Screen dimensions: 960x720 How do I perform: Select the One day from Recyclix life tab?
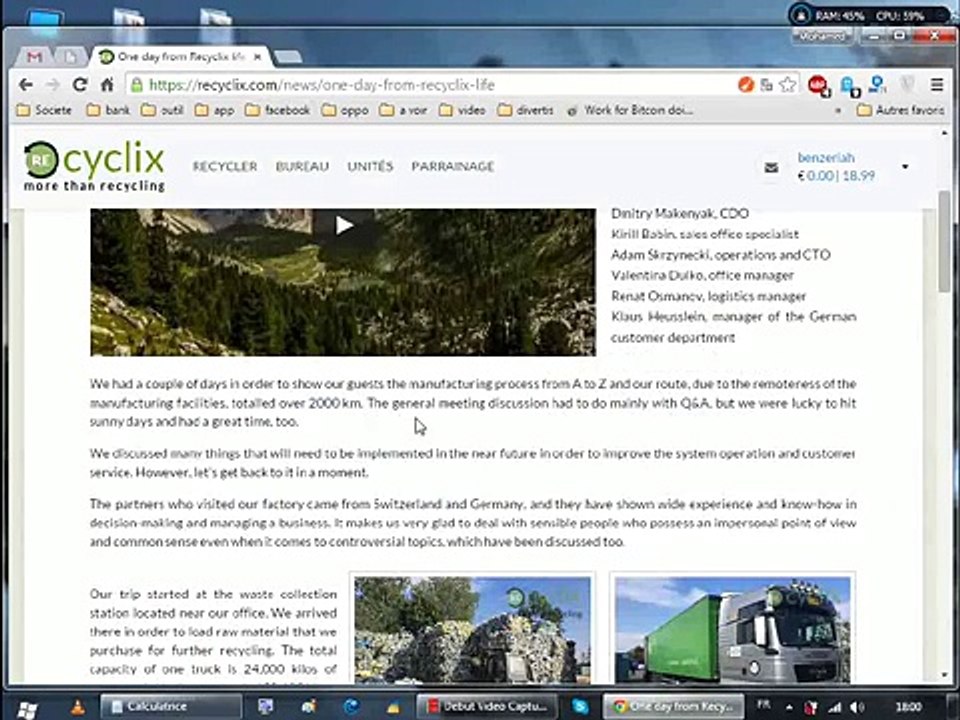[x=181, y=57]
